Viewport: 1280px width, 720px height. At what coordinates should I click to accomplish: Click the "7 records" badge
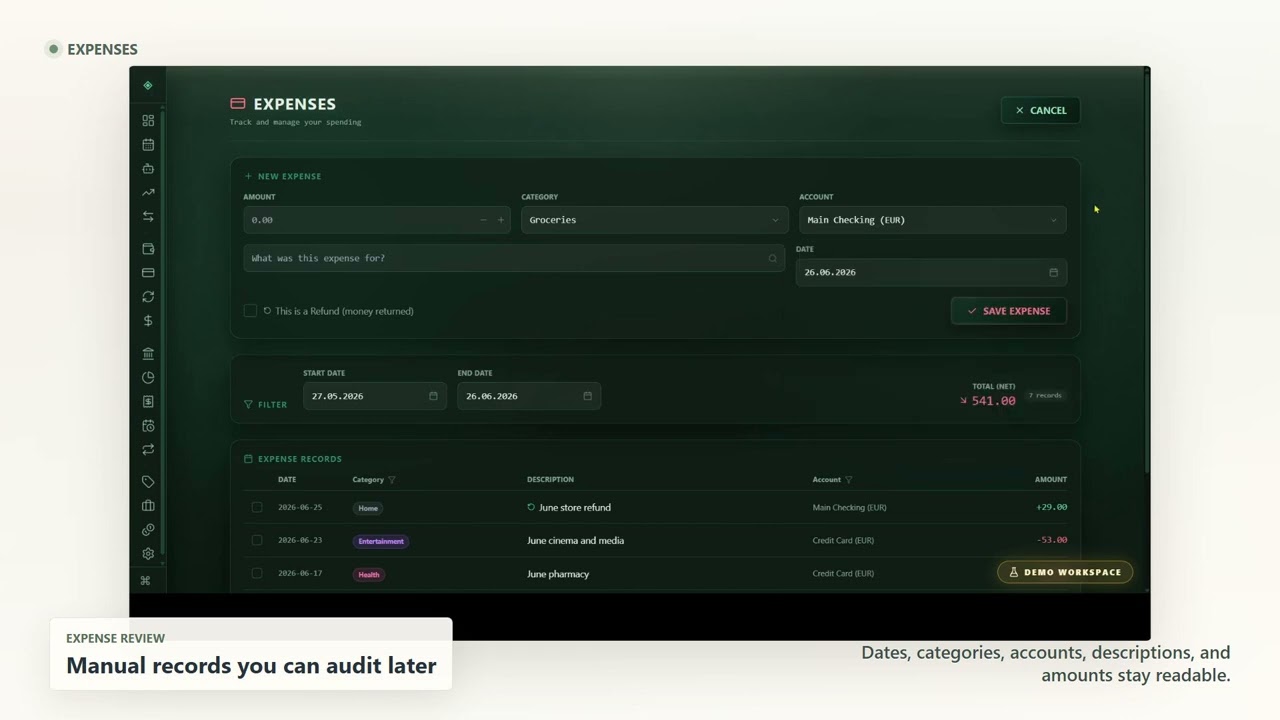click(1045, 396)
